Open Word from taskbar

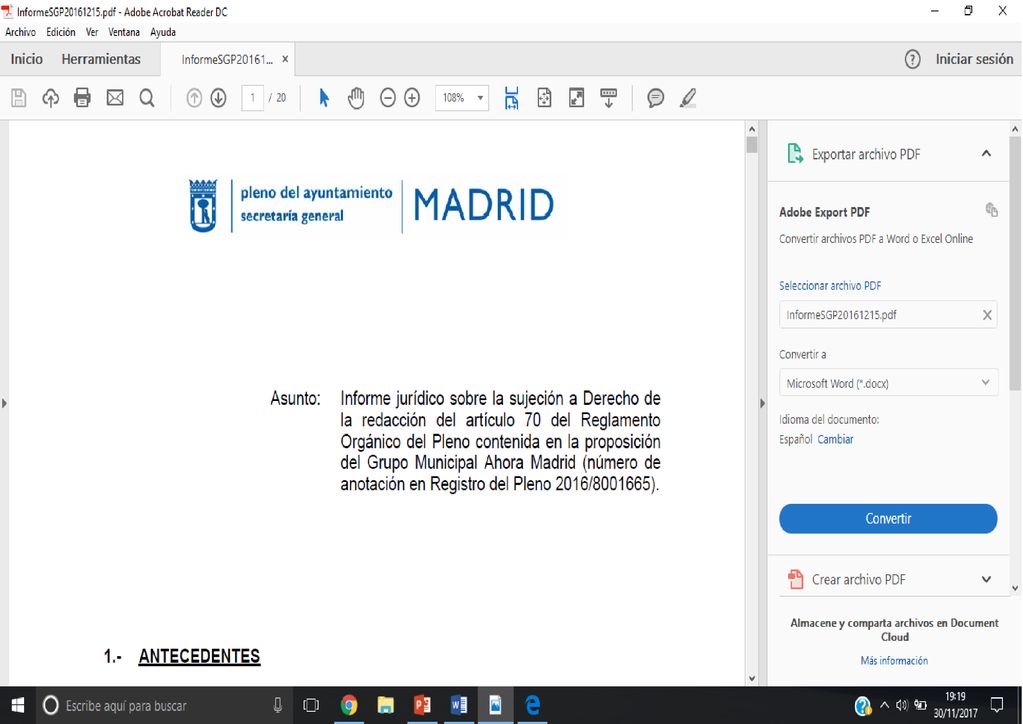pos(459,705)
